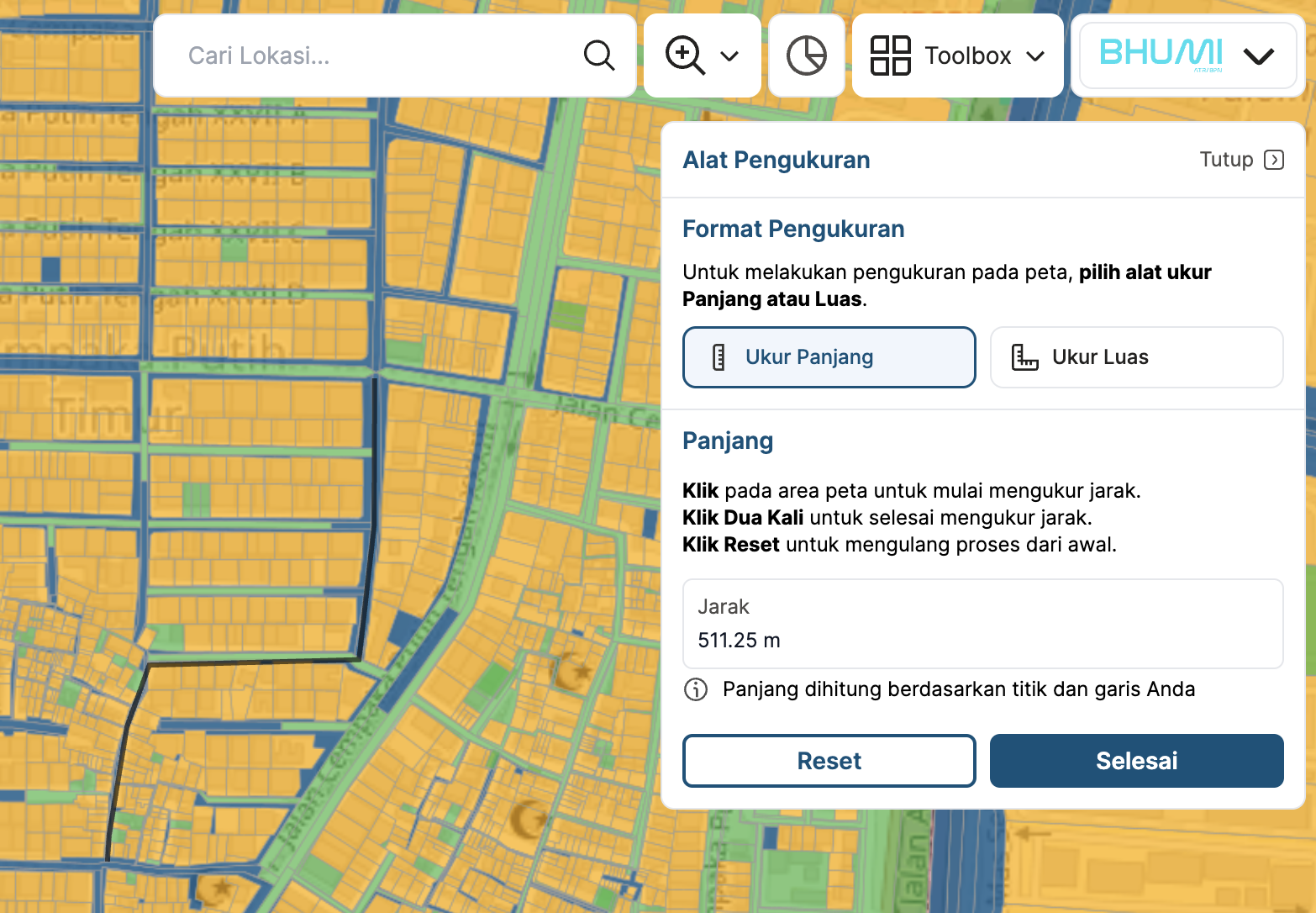Click the magnifier search icon in search bar

599,55
